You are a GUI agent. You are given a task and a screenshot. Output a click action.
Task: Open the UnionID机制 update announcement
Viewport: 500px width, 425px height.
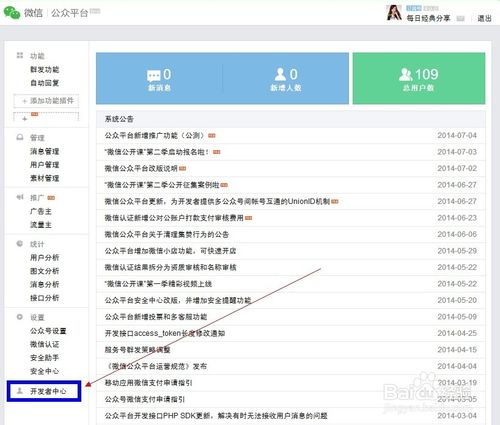[x=217, y=201]
